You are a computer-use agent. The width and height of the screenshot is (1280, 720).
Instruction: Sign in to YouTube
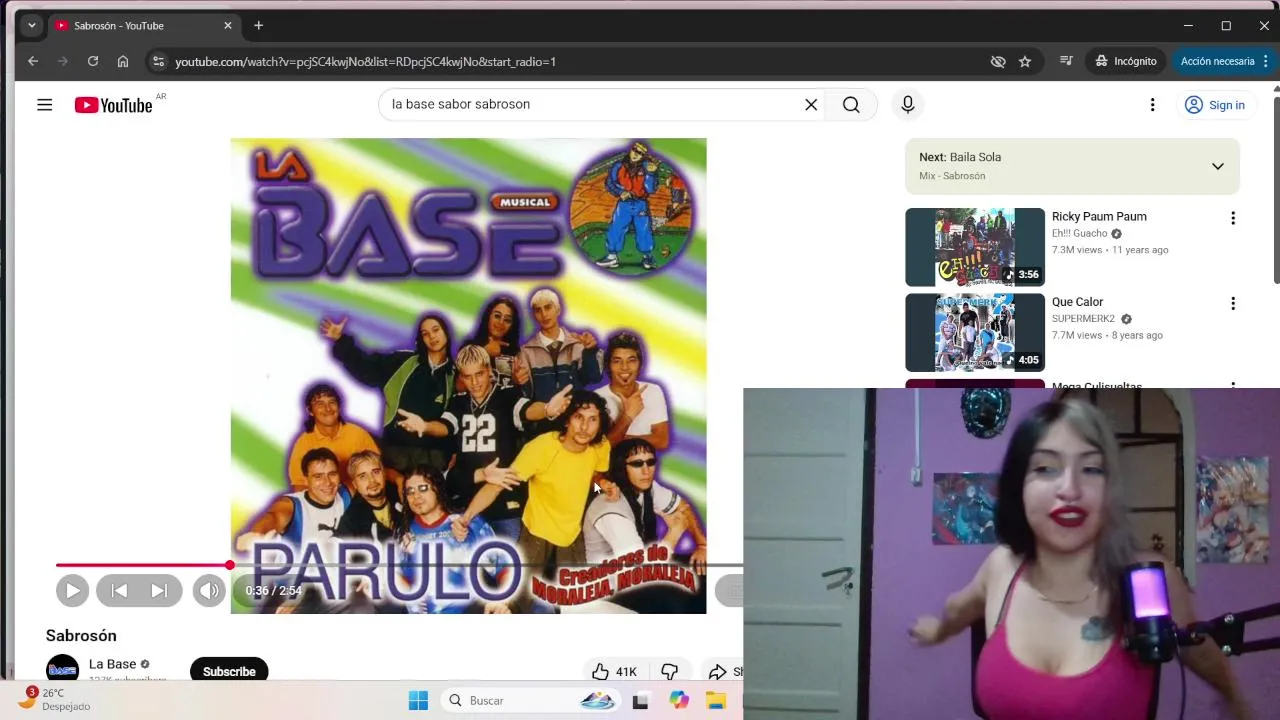point(1214,105)
